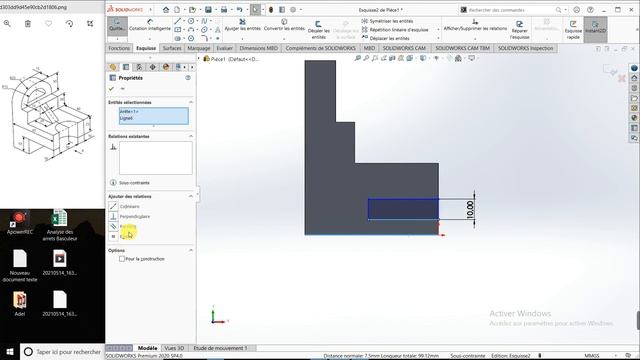
Task: Collapse Ajouter des relations section
Action: (191, 196)
